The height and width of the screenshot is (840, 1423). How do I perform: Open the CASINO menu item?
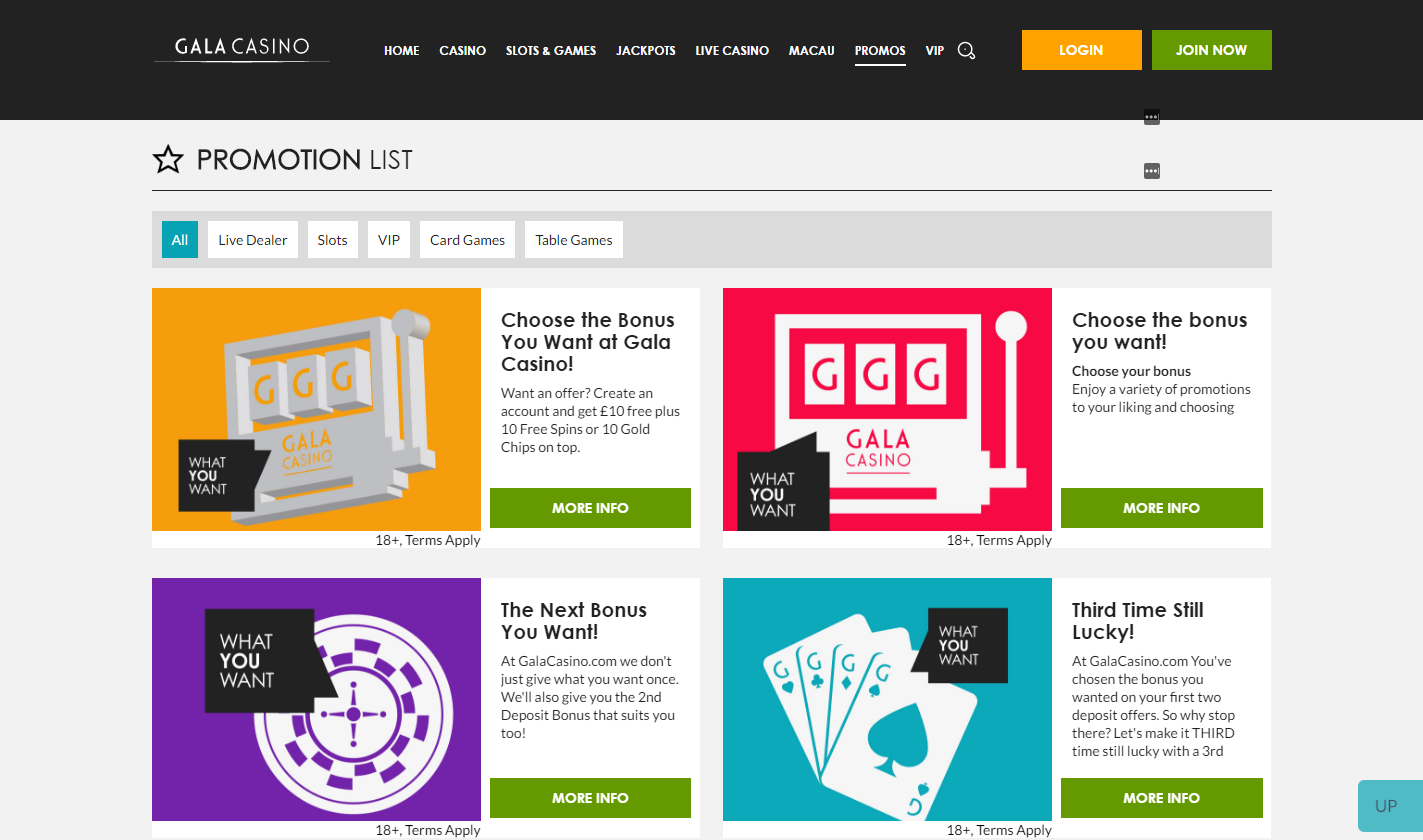pos(463,50)
